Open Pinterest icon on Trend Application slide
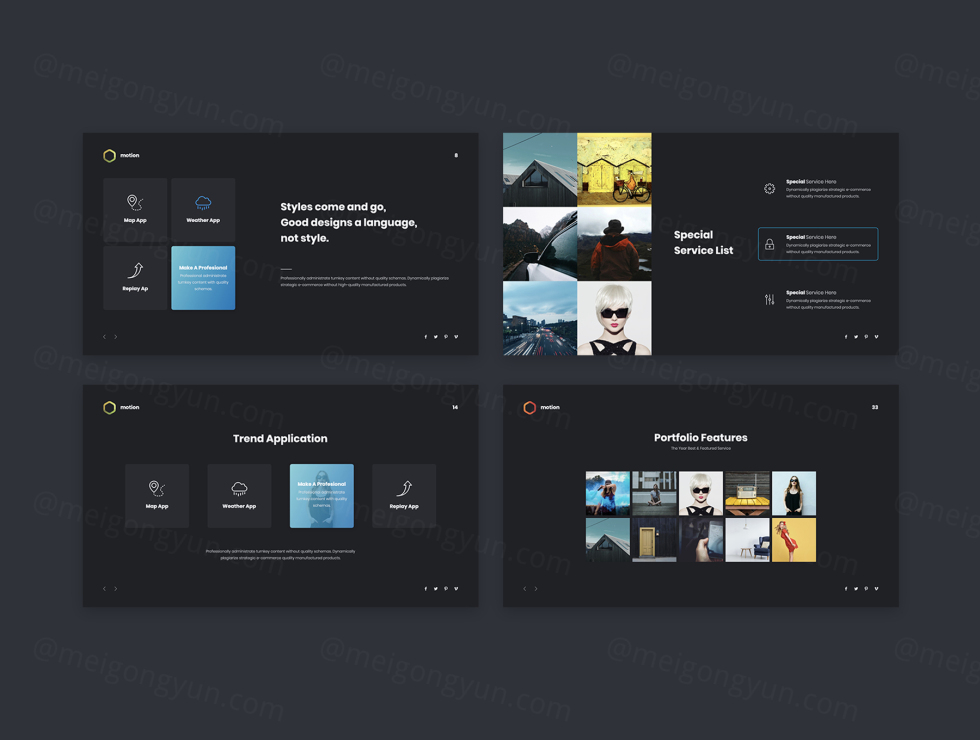This screenshot has width=980, height=740. coord(446,589)
